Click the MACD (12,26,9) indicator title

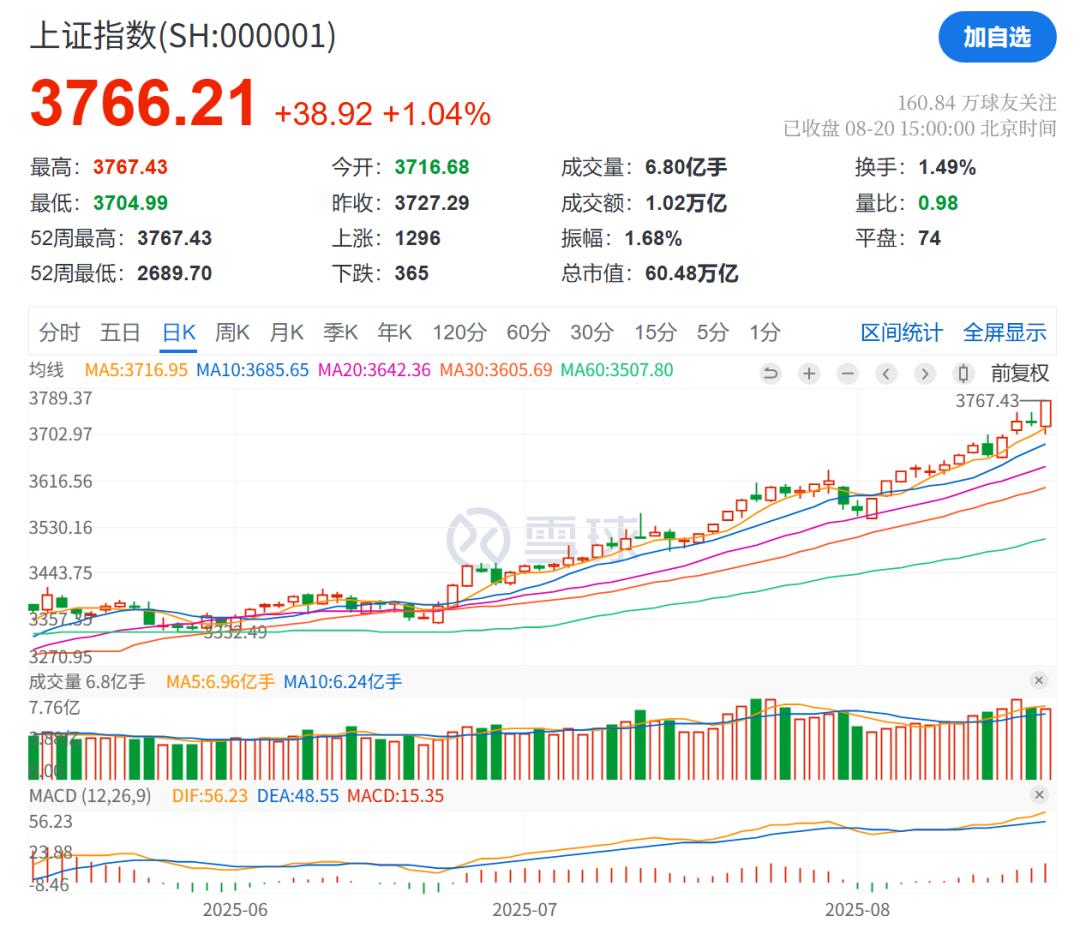click(90, 796)
